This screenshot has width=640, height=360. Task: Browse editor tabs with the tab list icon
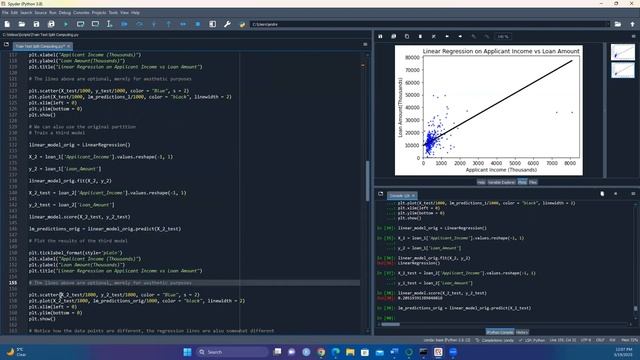(6, 44)
